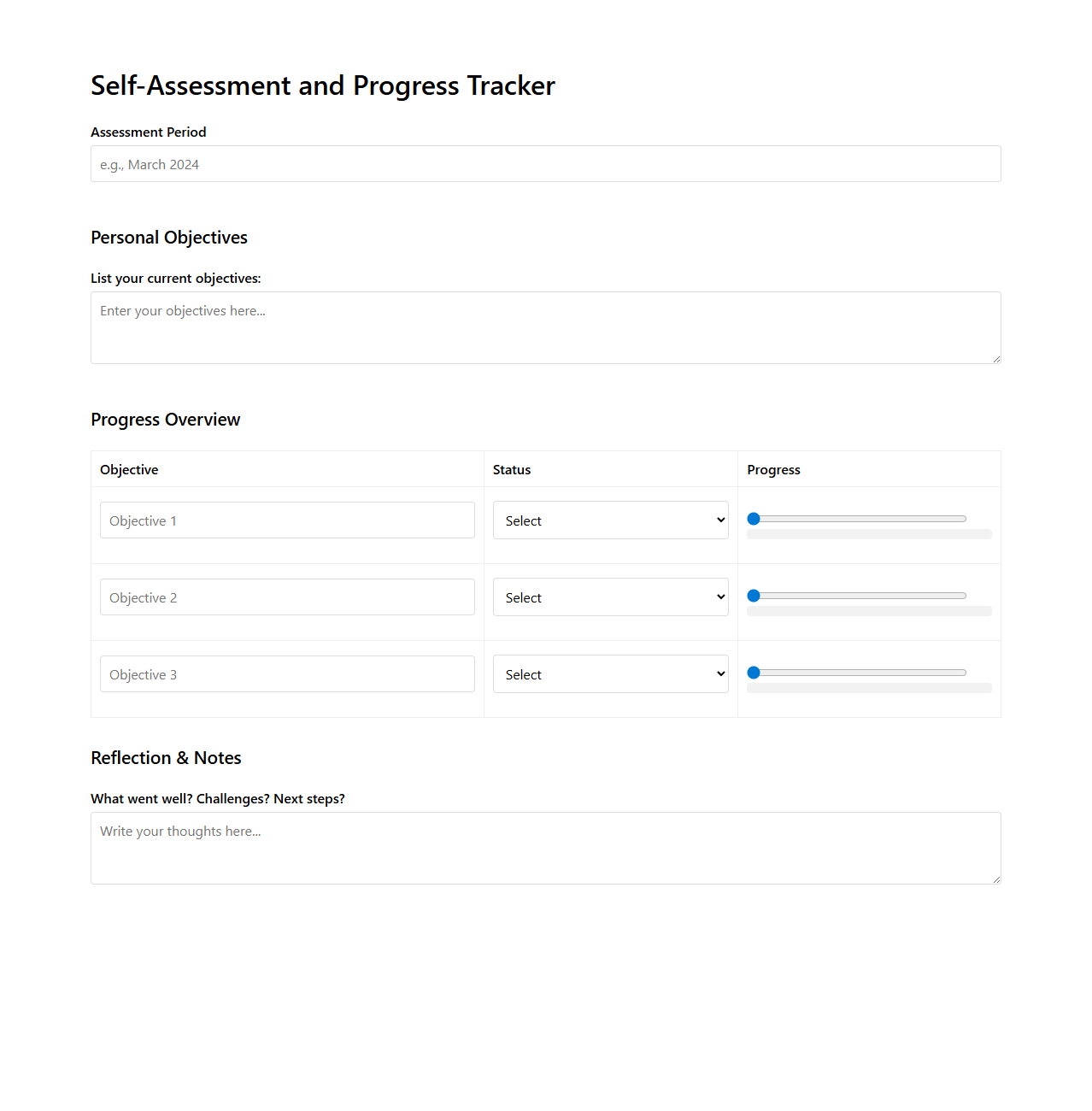Click the List your current objectives label
Image resolution: width=1092 pixels, height=1111 pixels.
pos(176,278)
